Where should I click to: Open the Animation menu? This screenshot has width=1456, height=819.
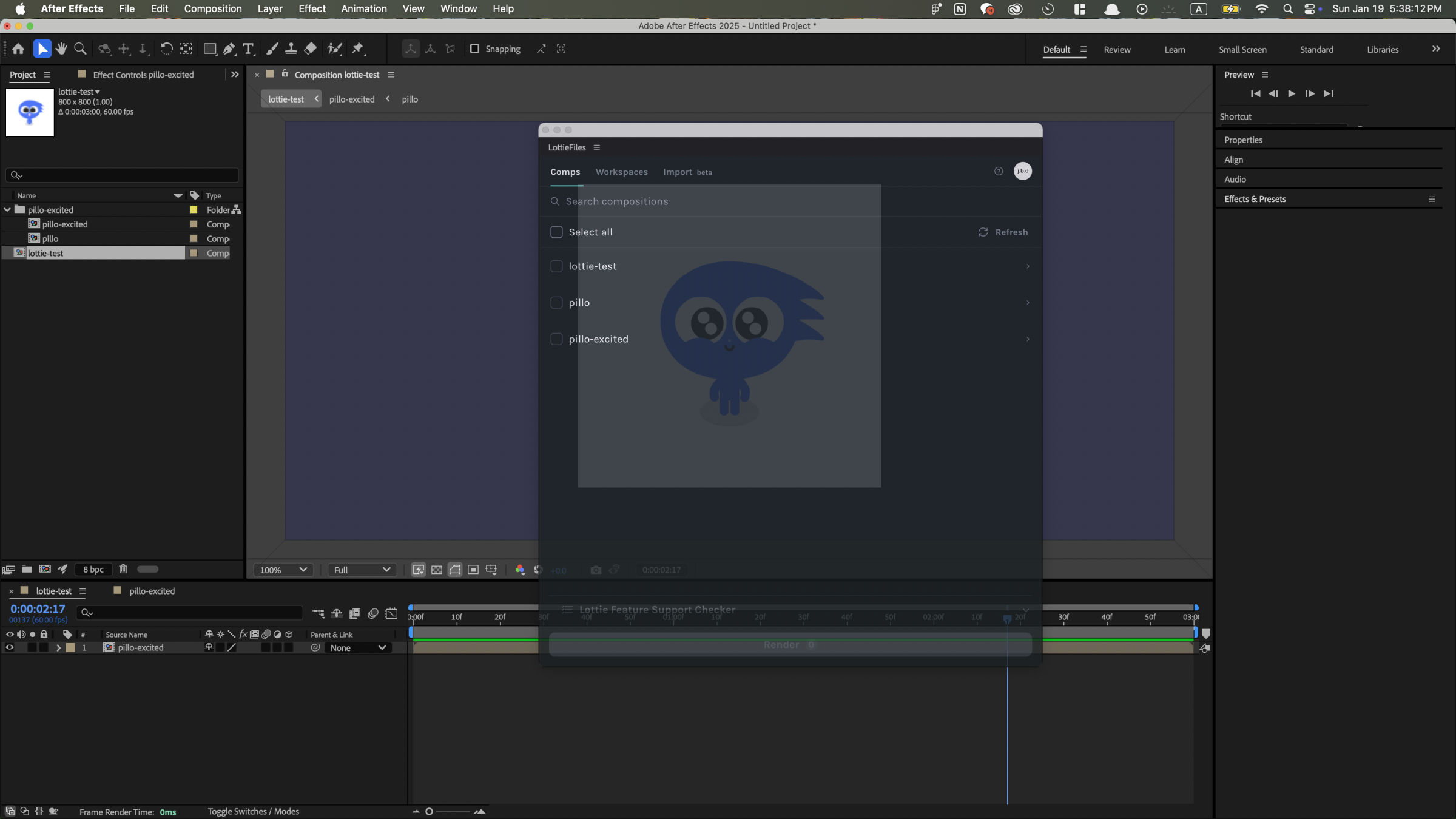(x=363, y=8)
